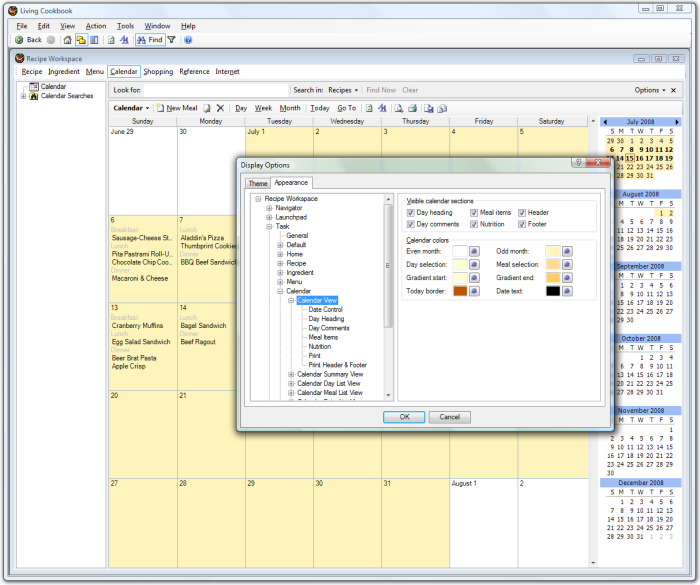Select Day Heading in the options tree
This screenshot has width=700, height=585.
click(326, 319)
